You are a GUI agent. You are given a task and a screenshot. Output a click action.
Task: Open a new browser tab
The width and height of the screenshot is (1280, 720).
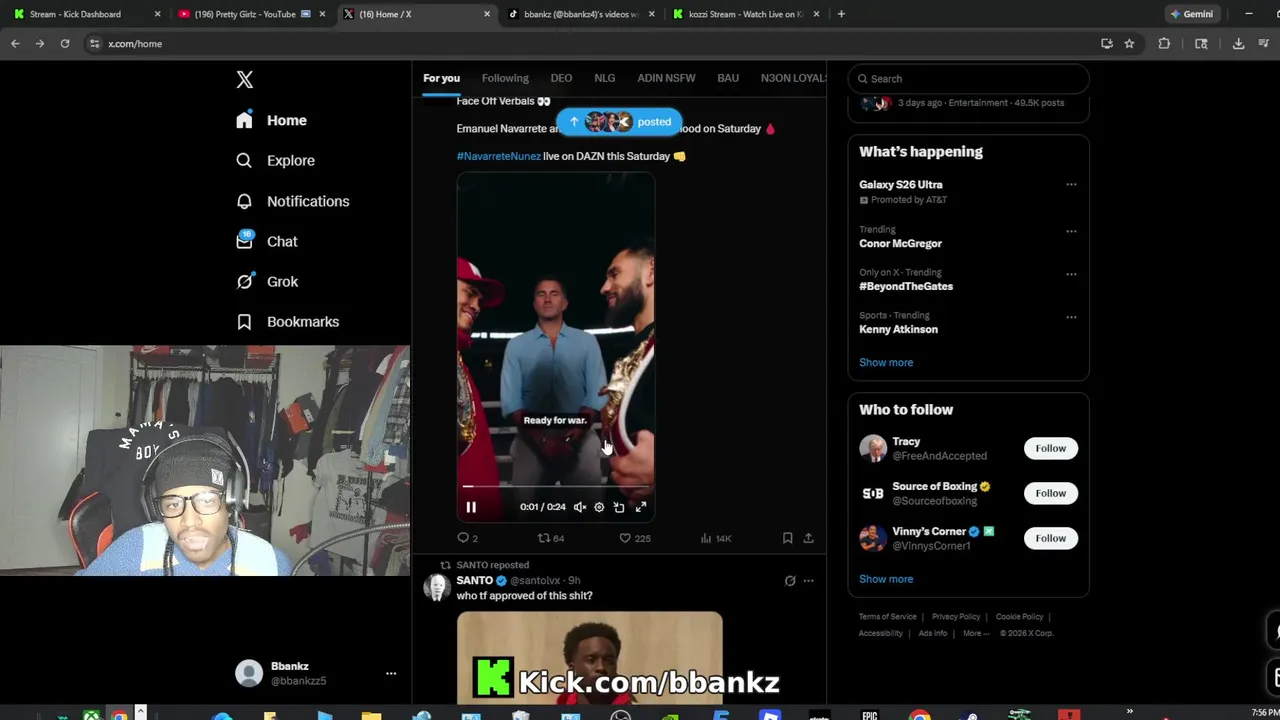[x=841, y=14]
